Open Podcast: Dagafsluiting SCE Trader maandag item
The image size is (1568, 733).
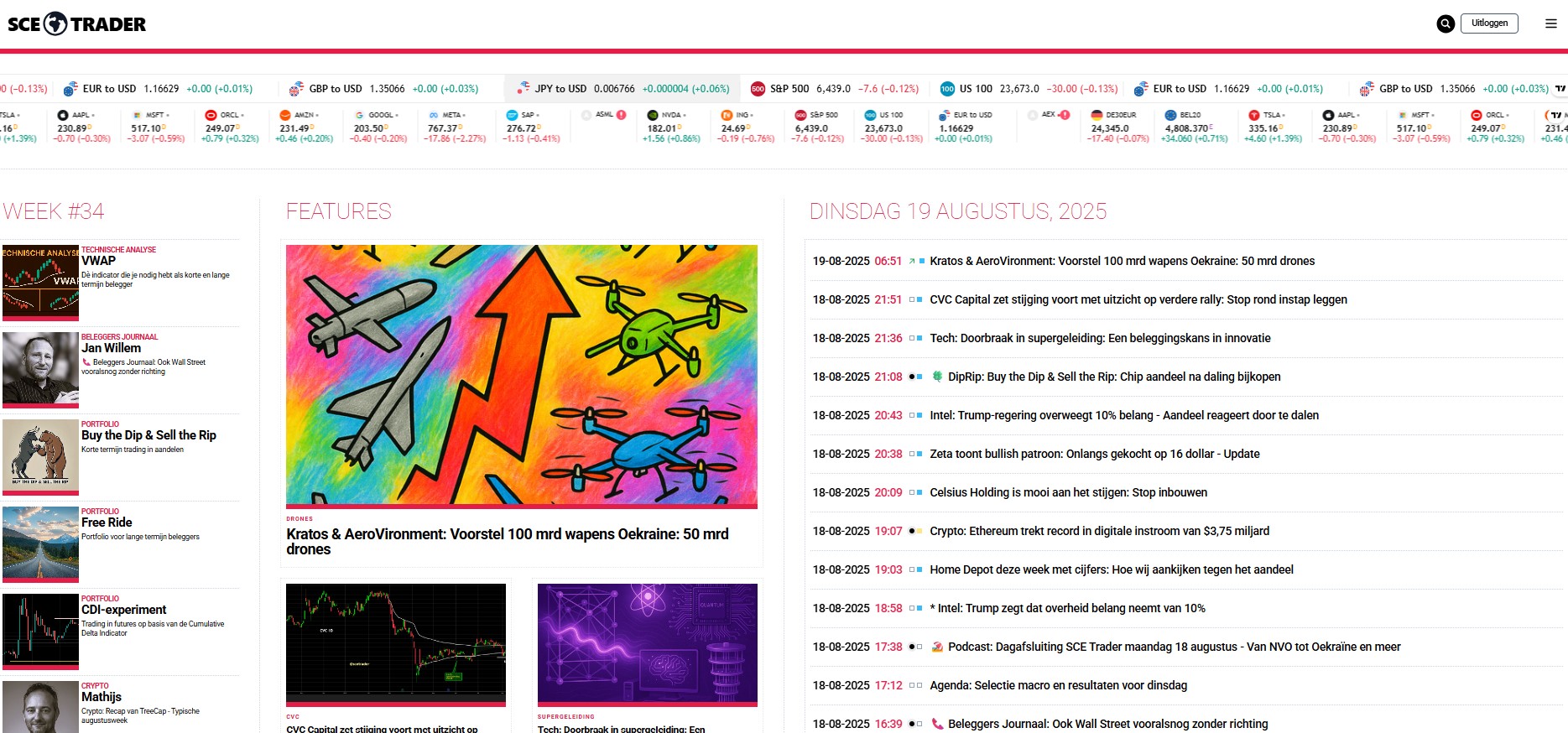pos(1175,647)
